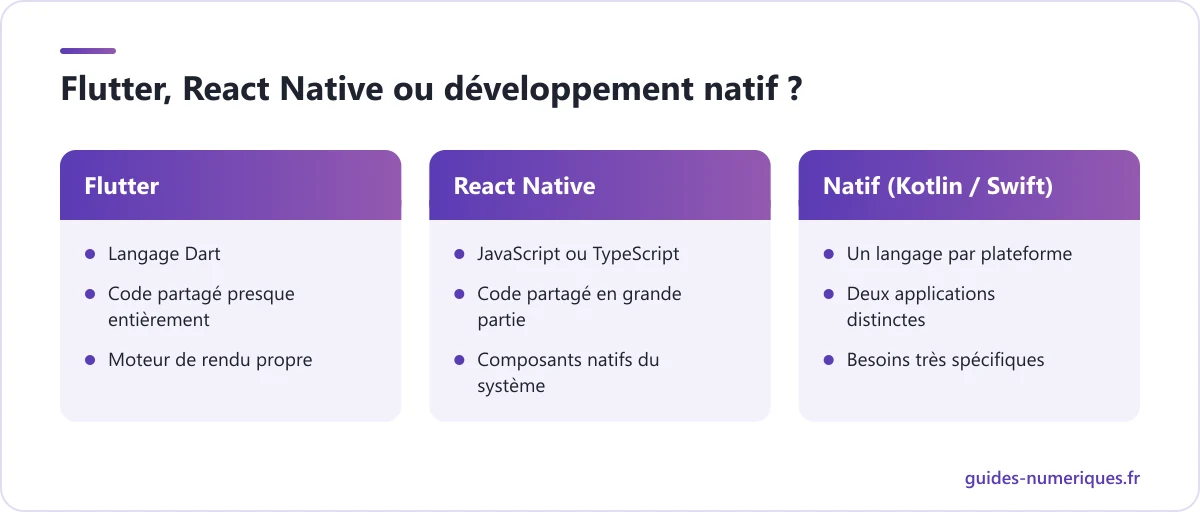Click the title "Flutter, React Native ou développement natif ?"

click(431, 89)
